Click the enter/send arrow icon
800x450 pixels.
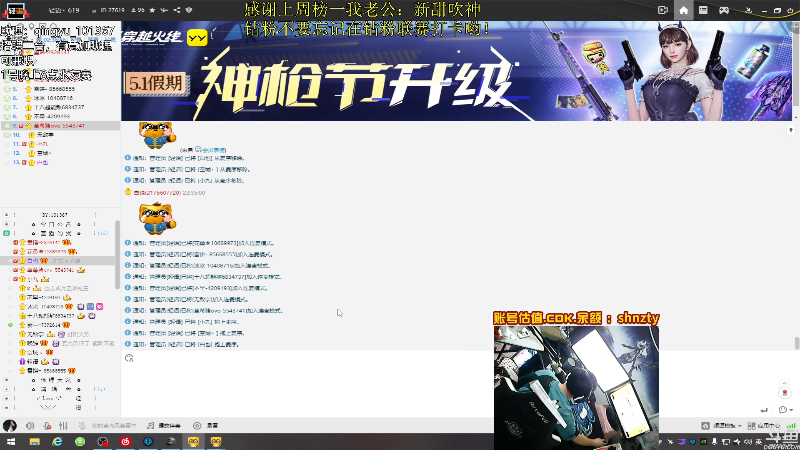764,410
